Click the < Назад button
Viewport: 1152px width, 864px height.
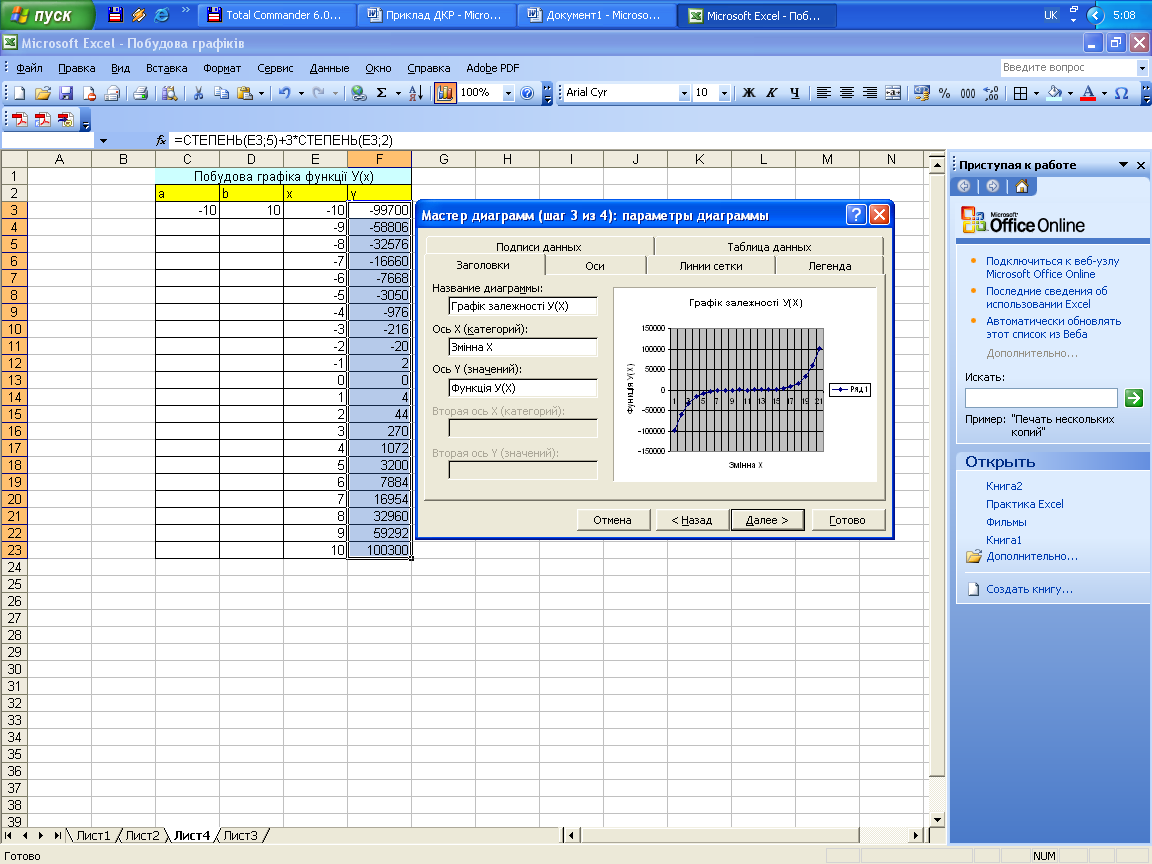691,520
